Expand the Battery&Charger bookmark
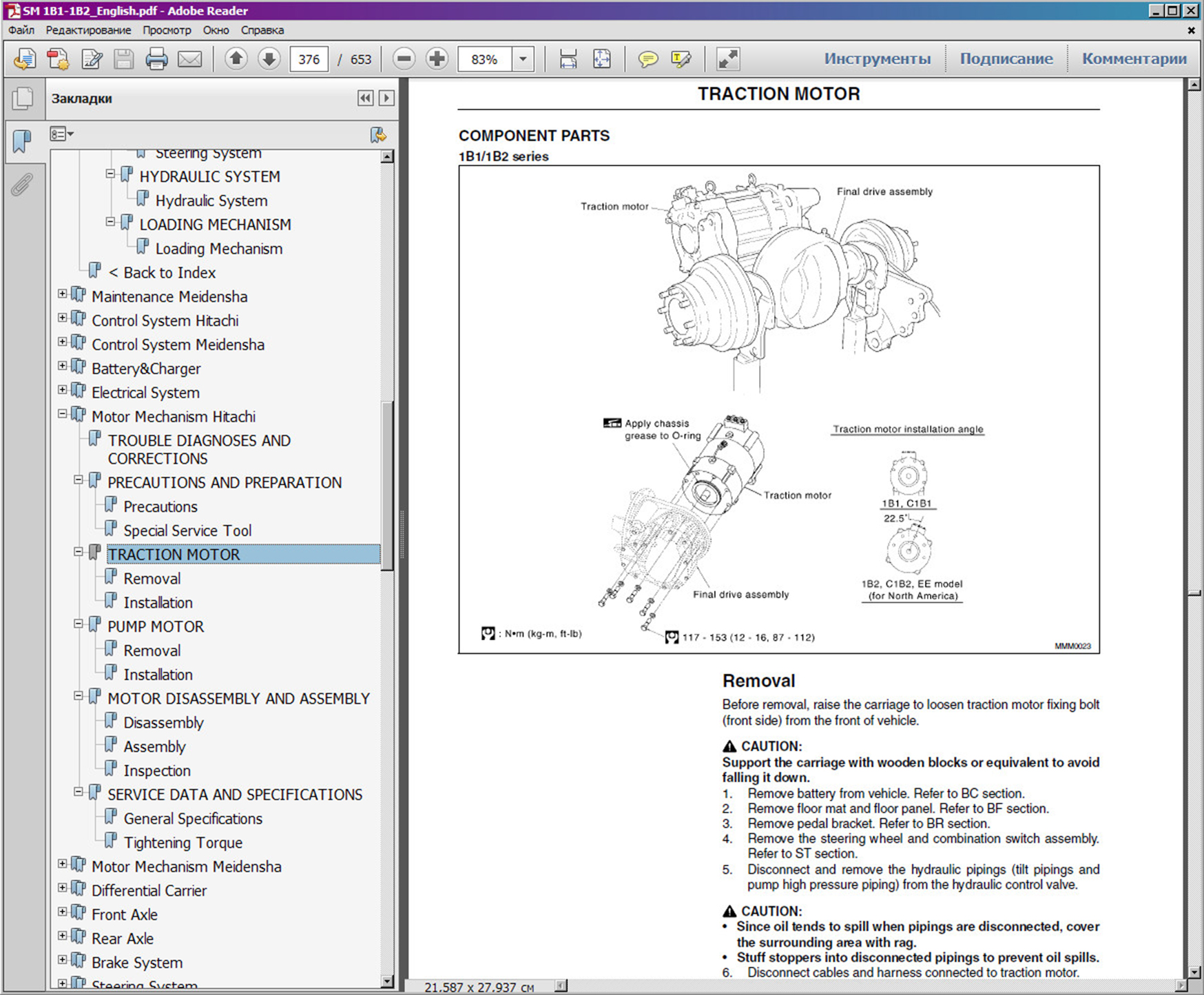Viewport: 1204px width, 995px height. [x=63, y=366]
